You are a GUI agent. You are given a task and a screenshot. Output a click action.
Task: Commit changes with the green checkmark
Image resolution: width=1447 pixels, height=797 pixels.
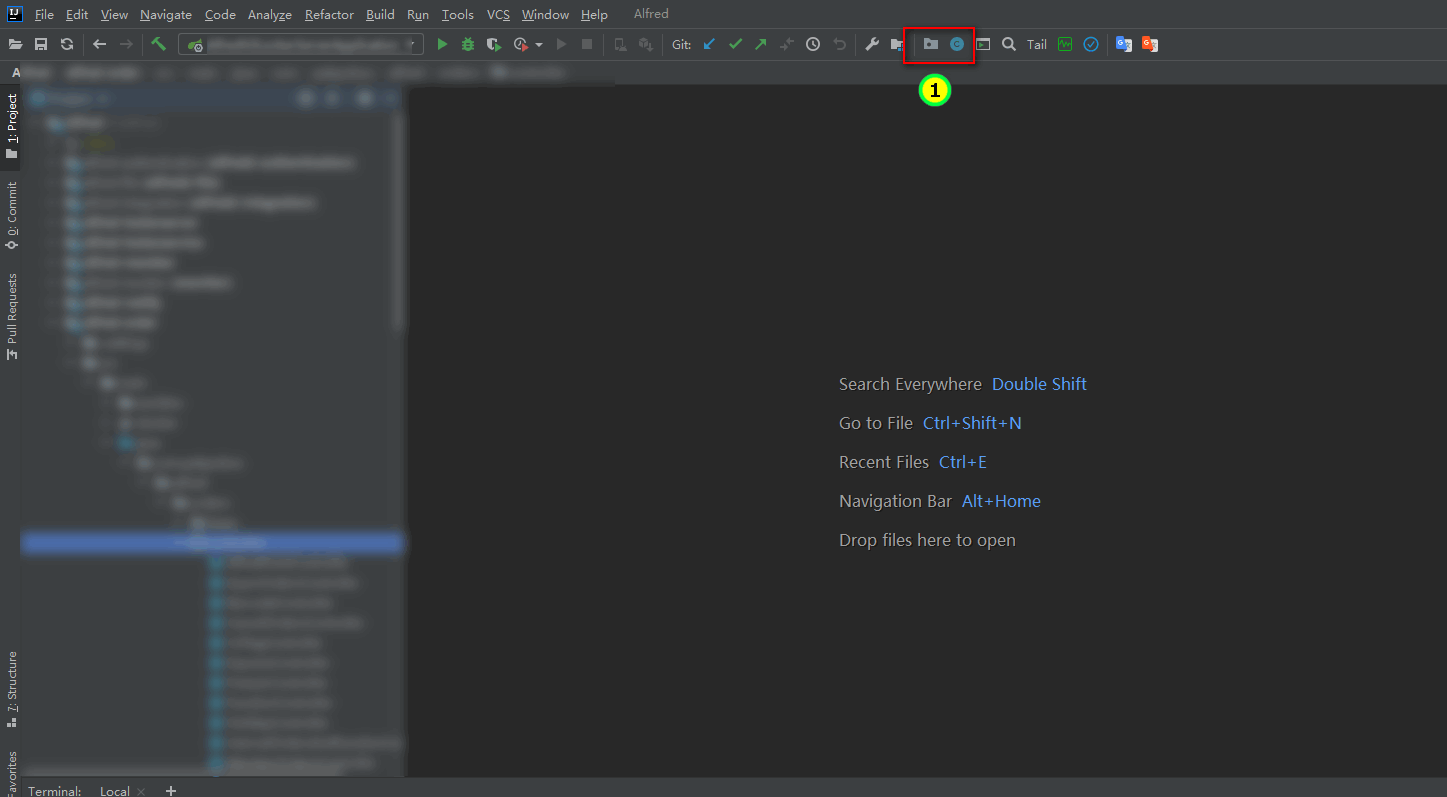735,44
